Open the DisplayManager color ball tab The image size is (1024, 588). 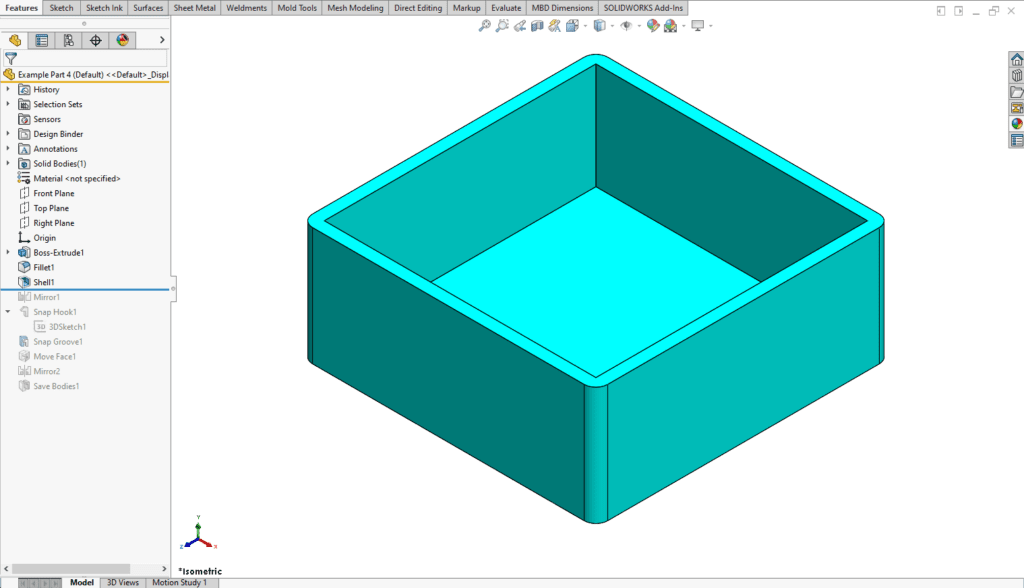(x=123, y=40)
